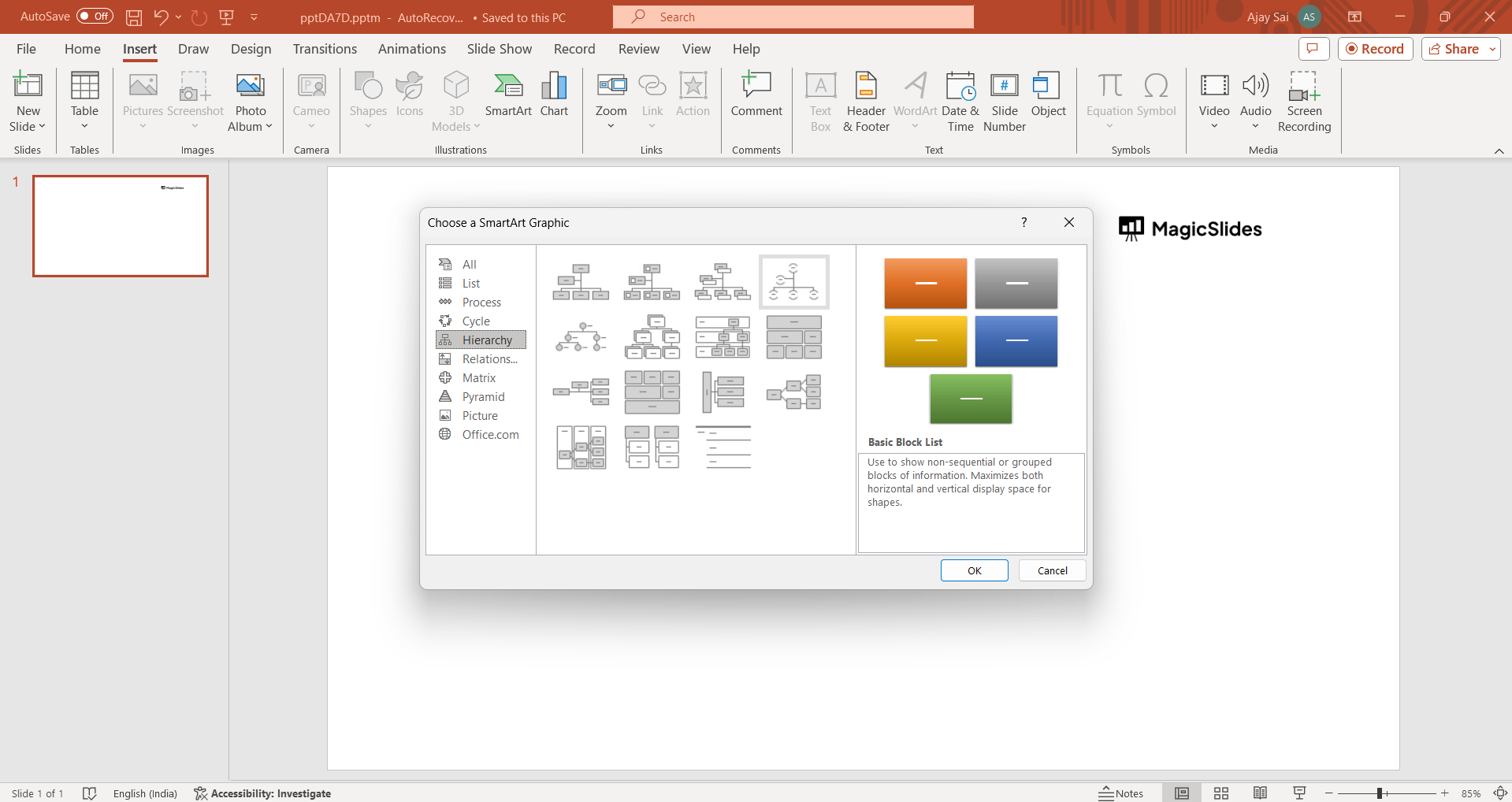Select the Process category

tap(481, 302)
